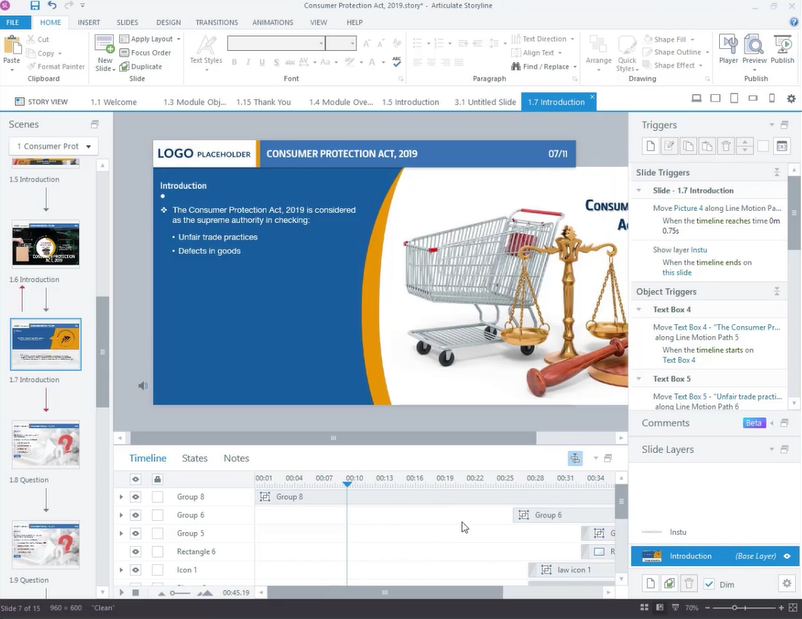Screen dimensions: 802x619
Task: Switch to the ANIMATIONS tab
Action: (x=273, y=23)
